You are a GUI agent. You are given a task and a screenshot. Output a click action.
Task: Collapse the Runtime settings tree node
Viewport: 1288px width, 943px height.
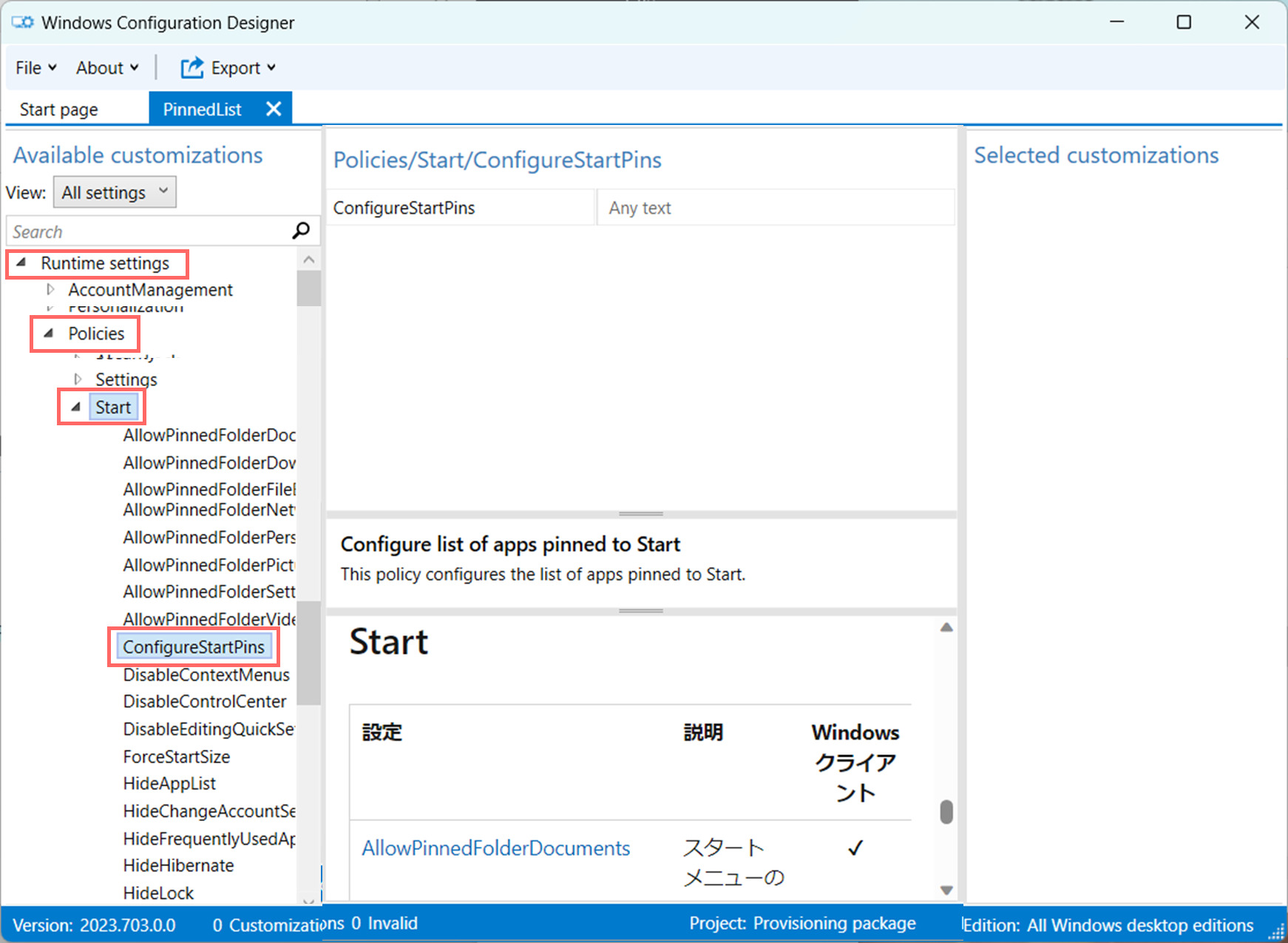[x=22, y=263]
